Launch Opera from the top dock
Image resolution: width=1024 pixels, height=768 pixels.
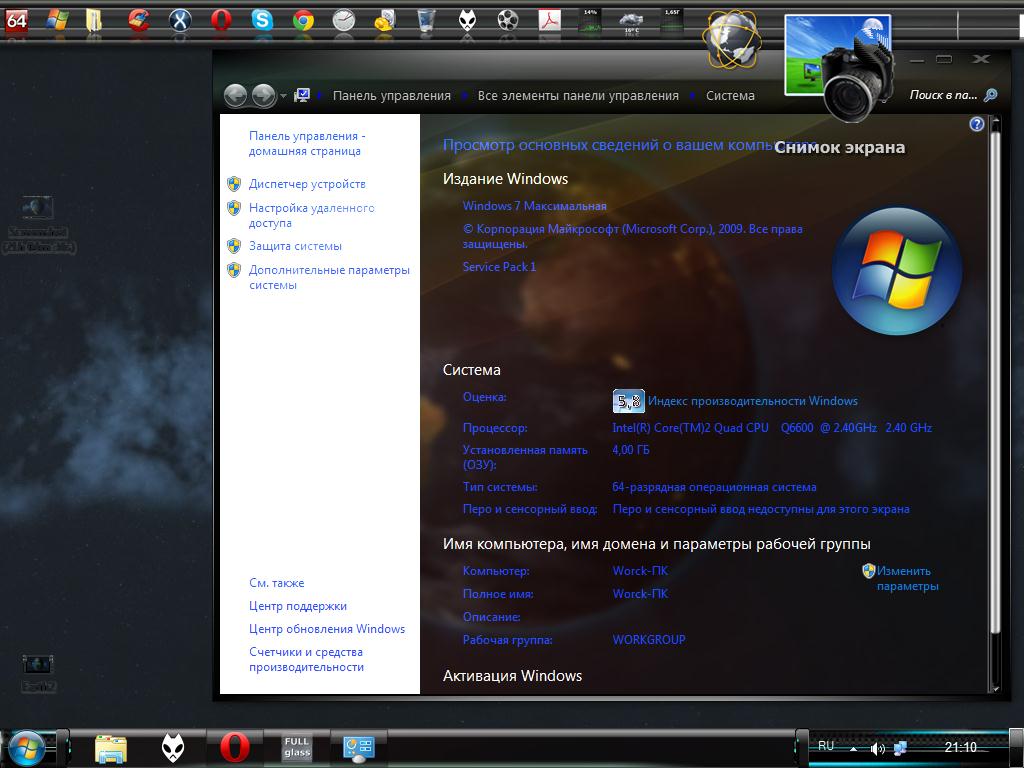point(221,21)
